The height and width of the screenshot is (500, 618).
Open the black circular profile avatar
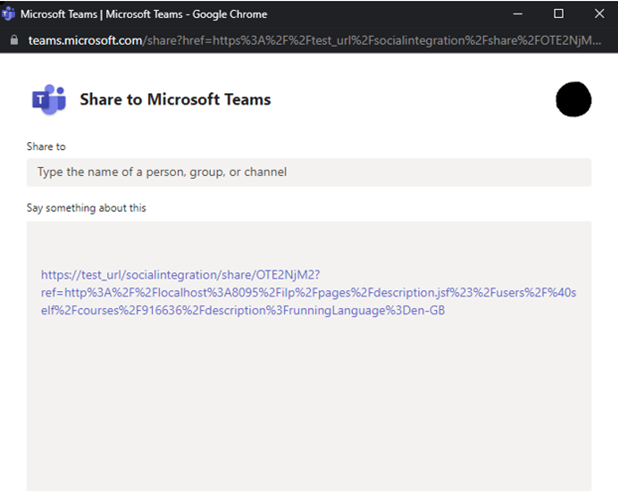(573, 99)
